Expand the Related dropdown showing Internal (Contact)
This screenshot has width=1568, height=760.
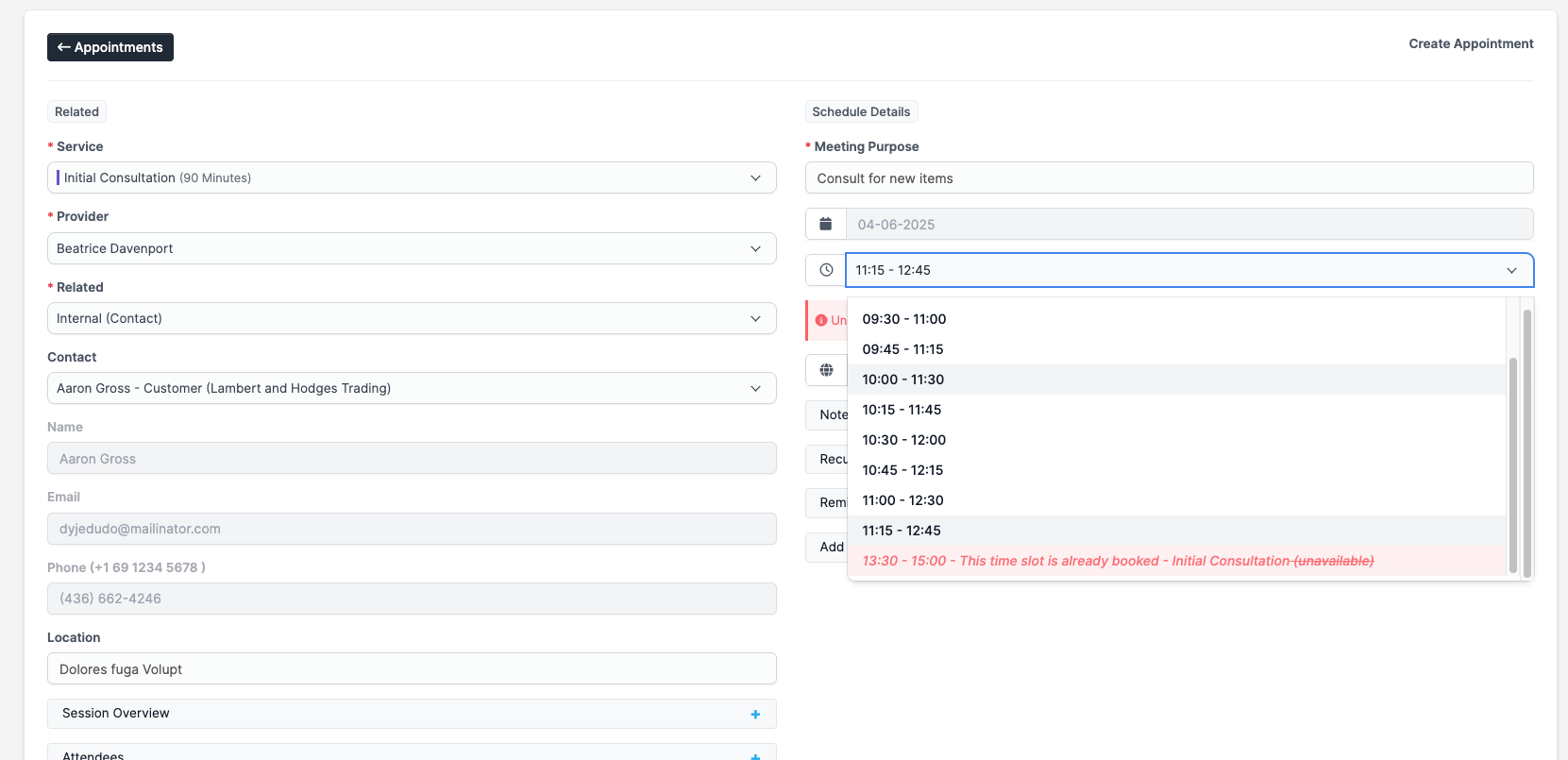click(412, 318)
